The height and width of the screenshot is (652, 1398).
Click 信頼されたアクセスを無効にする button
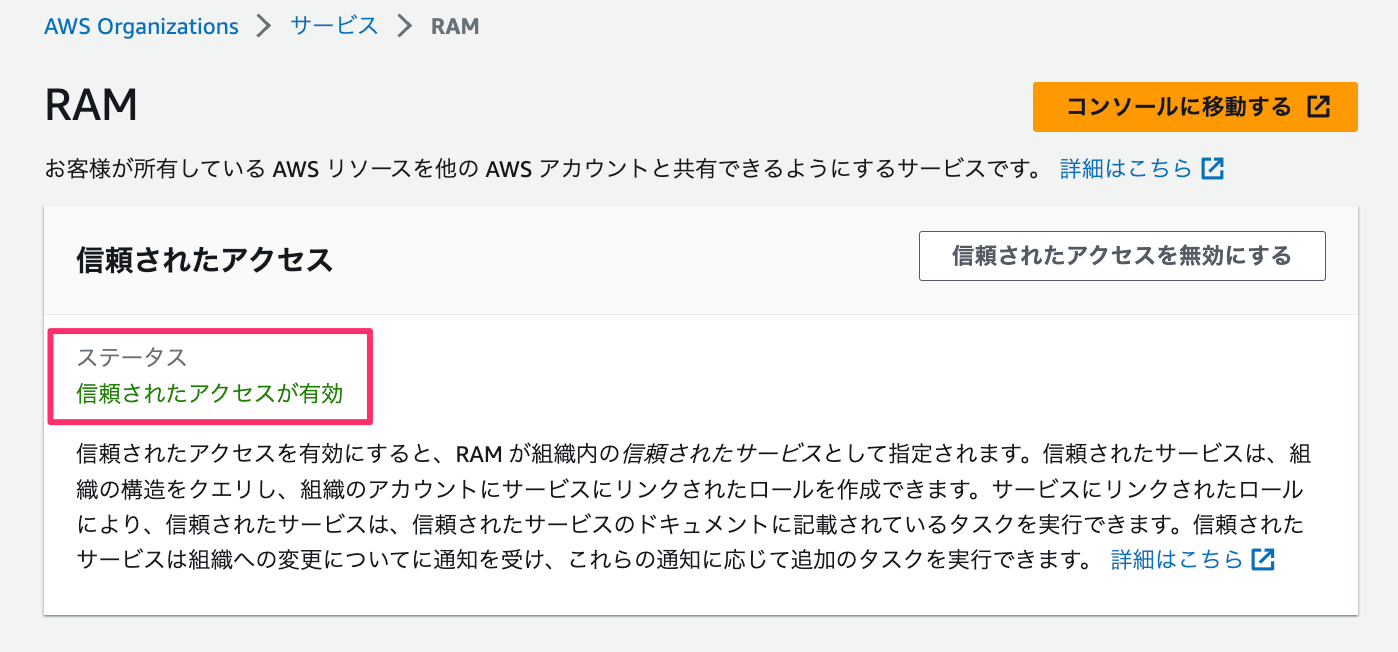pos(1122,256)
